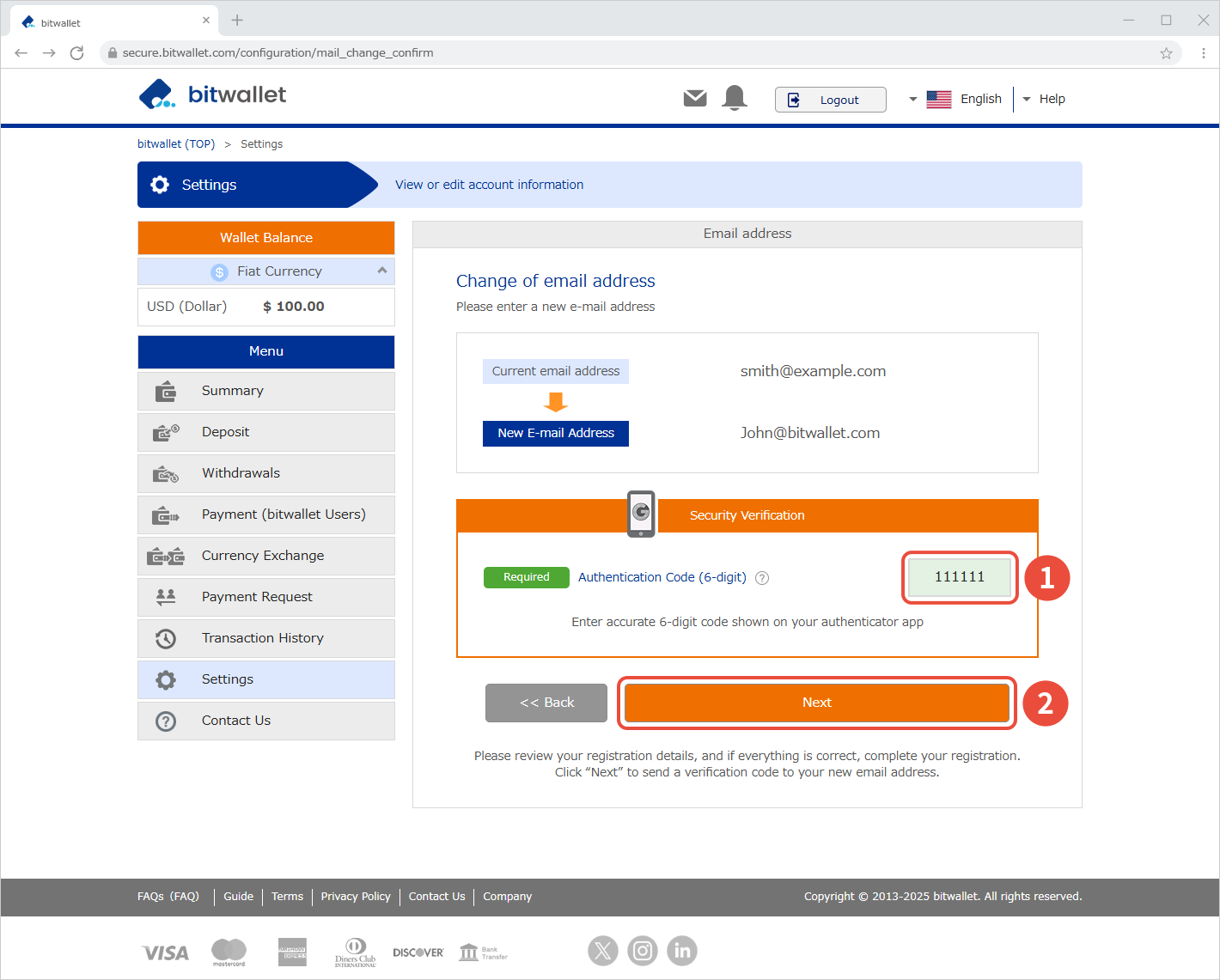Click the Contact Us question mark icon
The width and height of the screenshot is (1220, 980).
pyautogui.click(x=166, y=721)
